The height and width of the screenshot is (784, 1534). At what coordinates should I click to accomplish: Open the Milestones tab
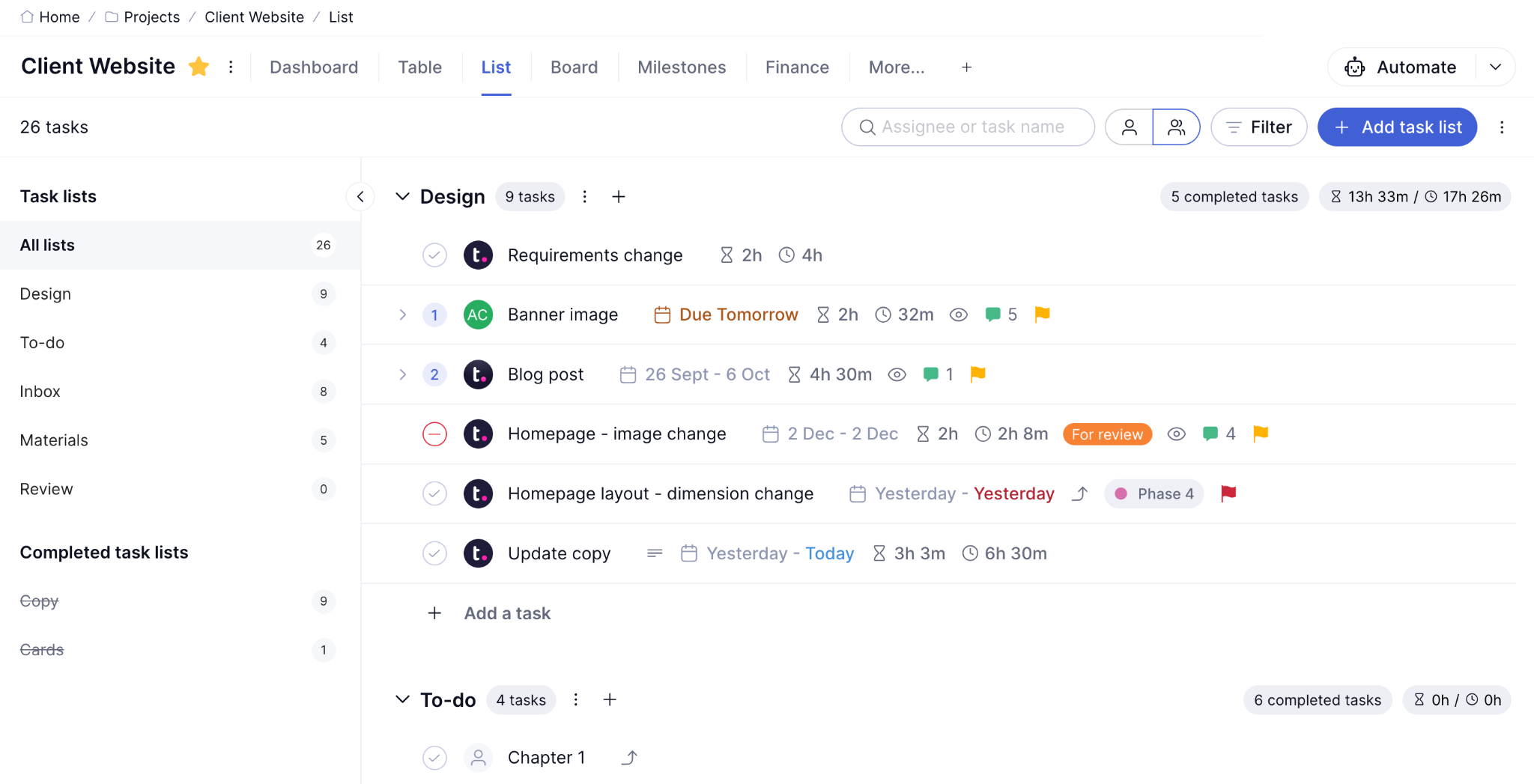click(x=682, y=67)
